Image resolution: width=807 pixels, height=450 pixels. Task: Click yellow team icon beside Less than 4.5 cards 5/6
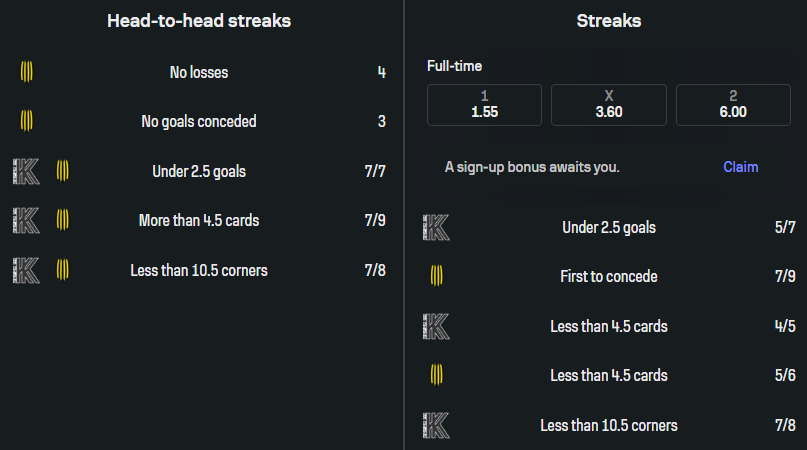(x=436, y=375)
